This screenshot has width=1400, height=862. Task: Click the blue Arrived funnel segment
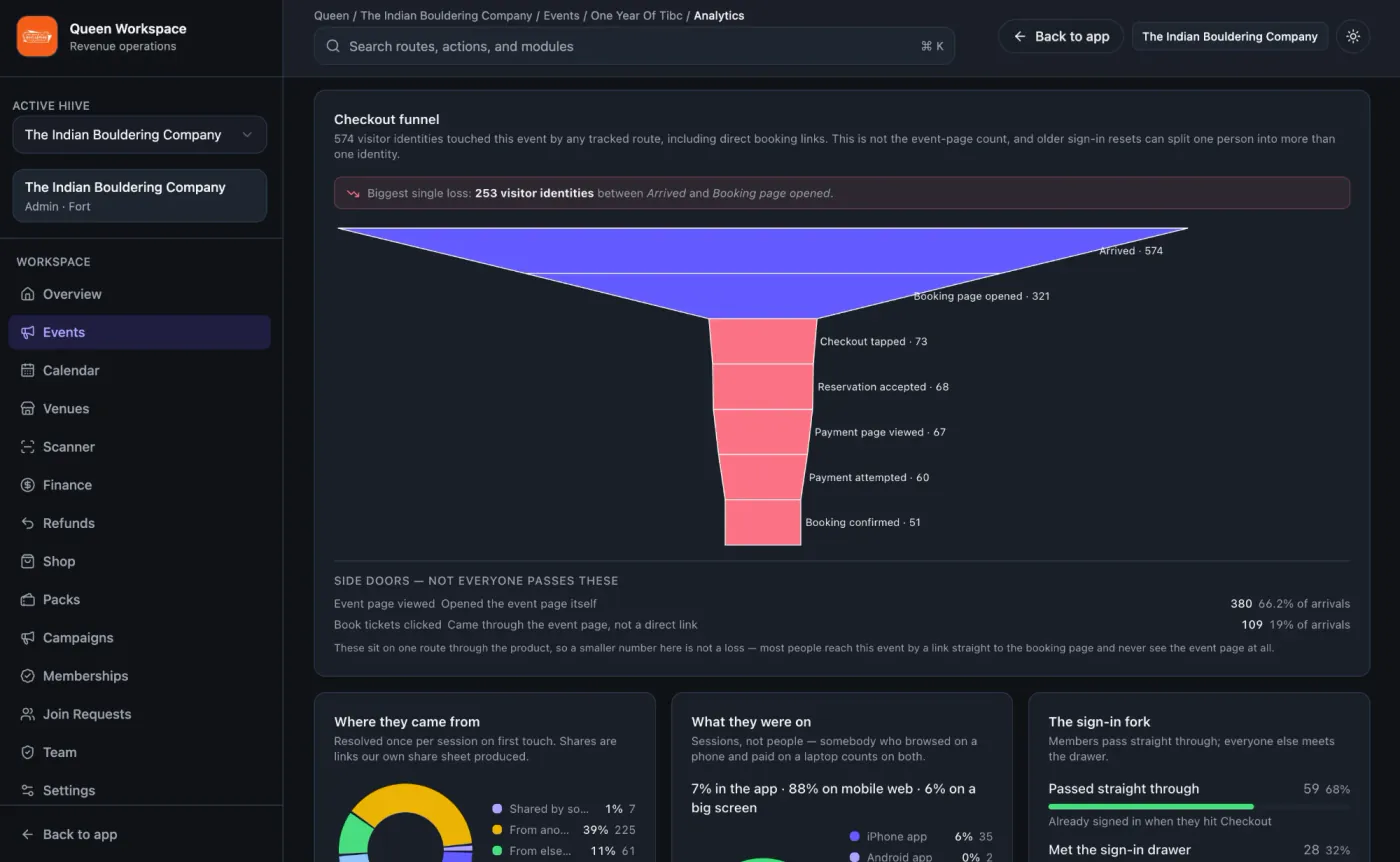click(x=763, y=250)
